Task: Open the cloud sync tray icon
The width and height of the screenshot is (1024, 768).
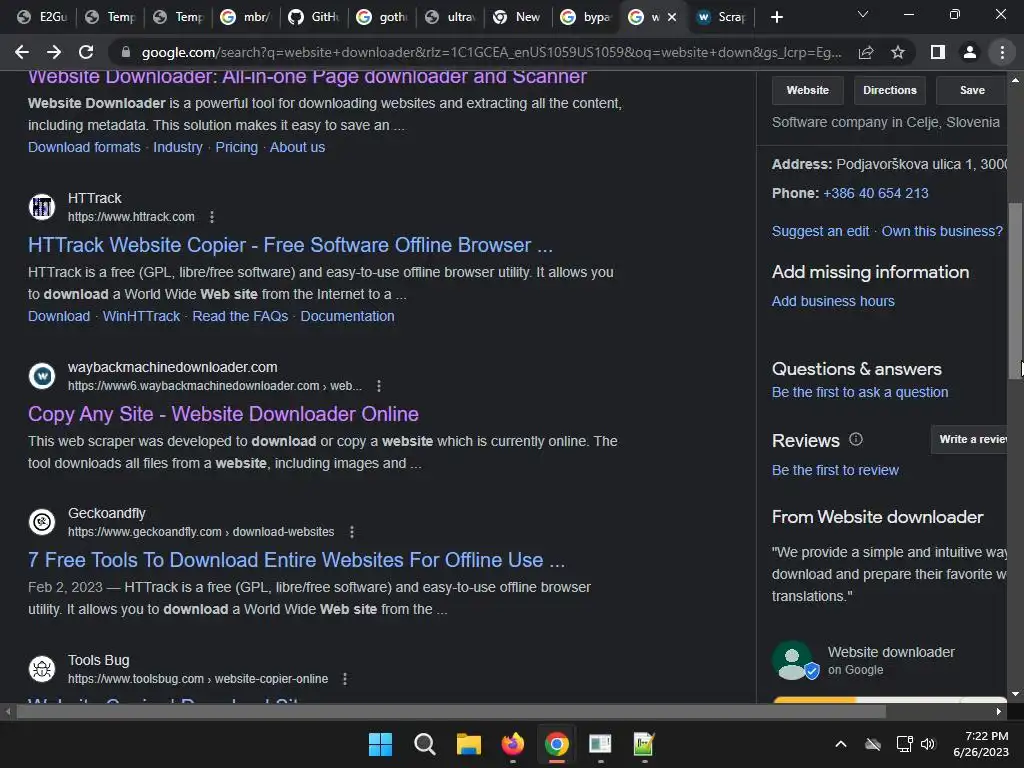Action: 873,744
